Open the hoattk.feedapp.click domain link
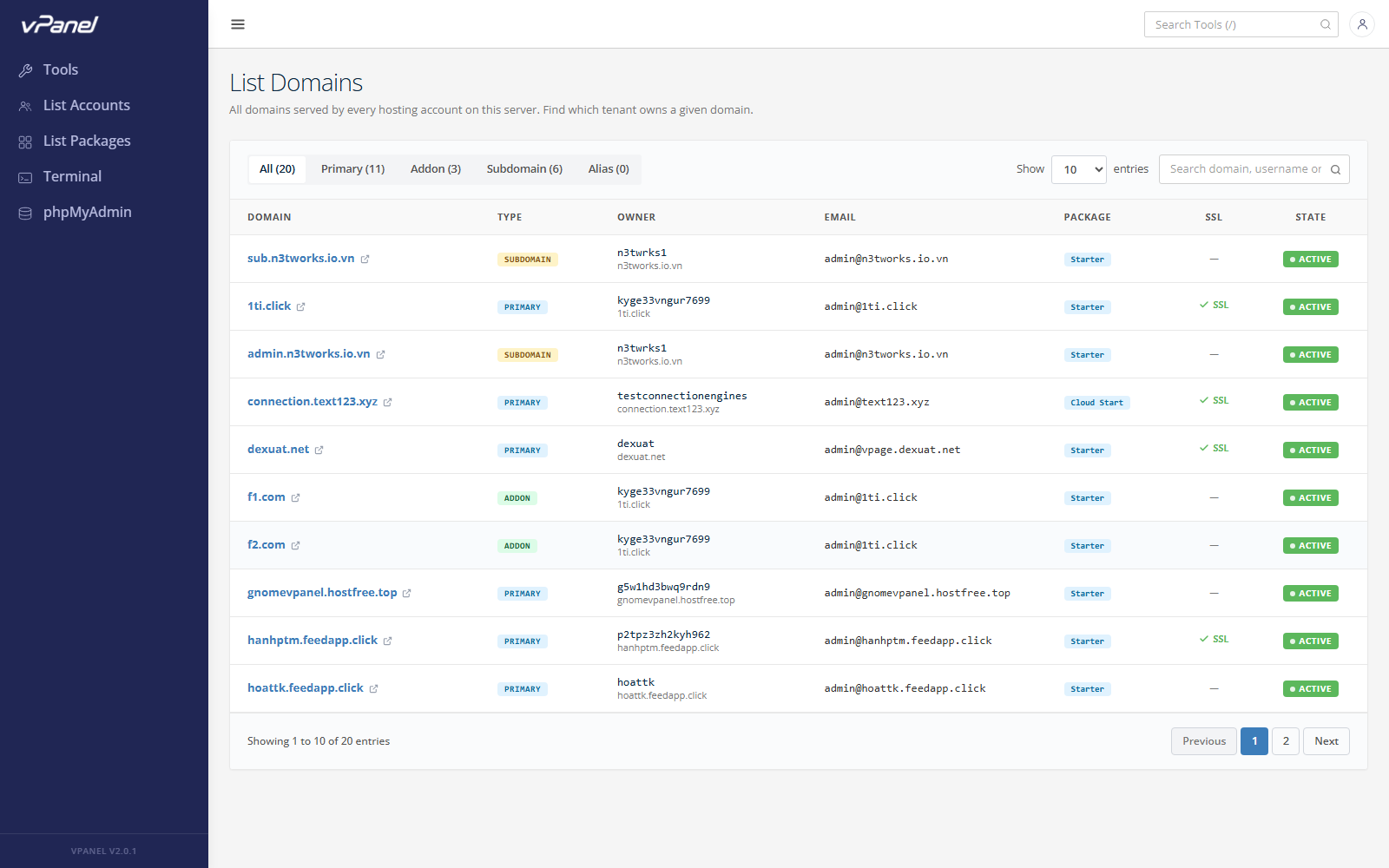The image size is (1389, 868). (x=306, y=687)
